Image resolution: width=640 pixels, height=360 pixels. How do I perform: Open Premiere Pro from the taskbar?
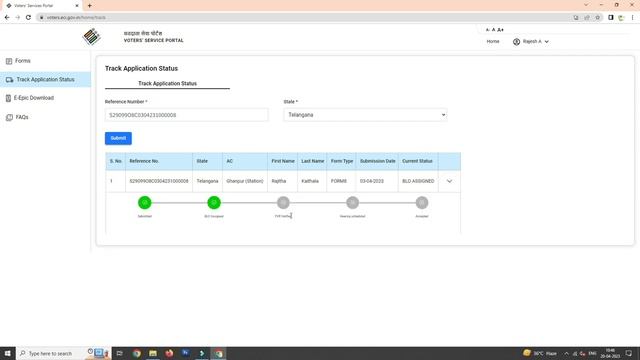186,353
